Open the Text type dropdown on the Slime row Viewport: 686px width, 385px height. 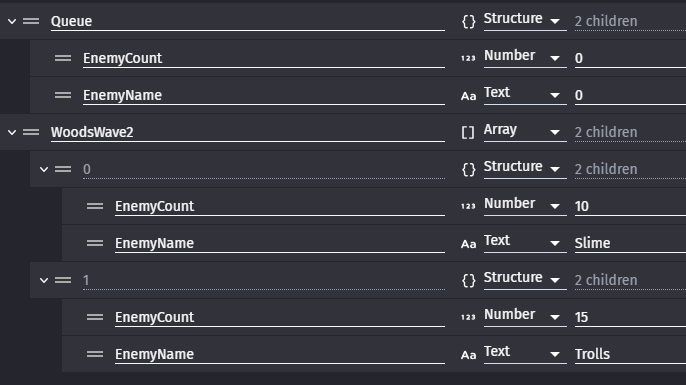525,242
